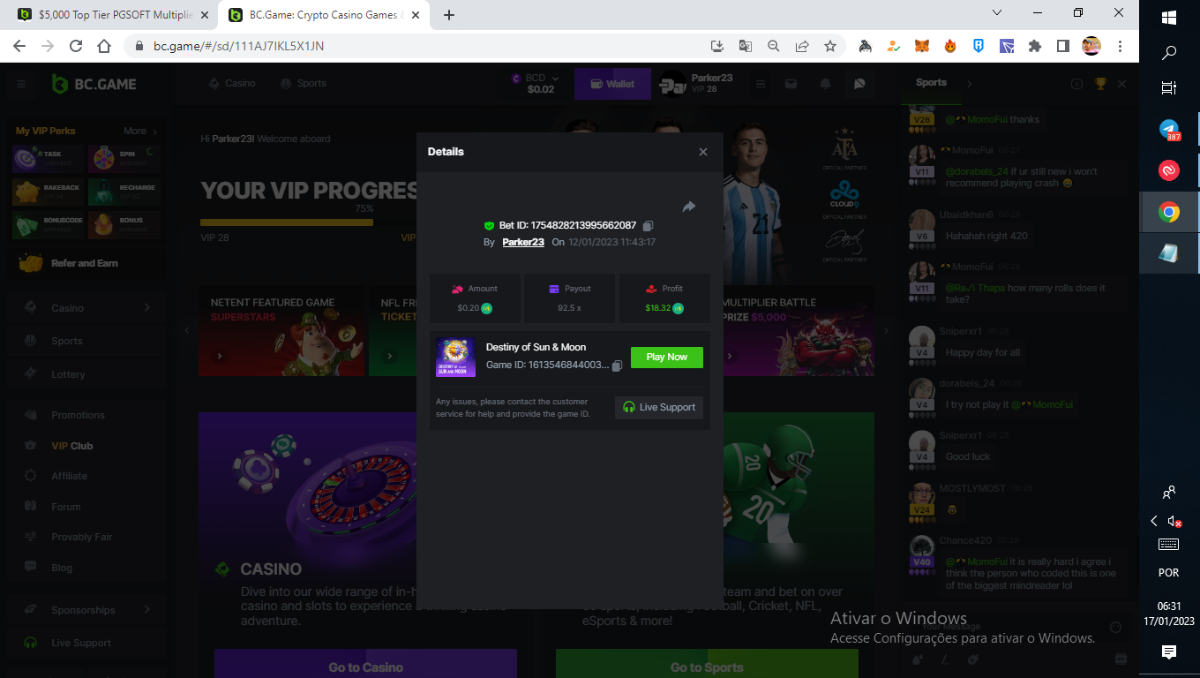The image size is (1200, 678).
Task: Click the green Play Now button
Action: click(667, 357)
